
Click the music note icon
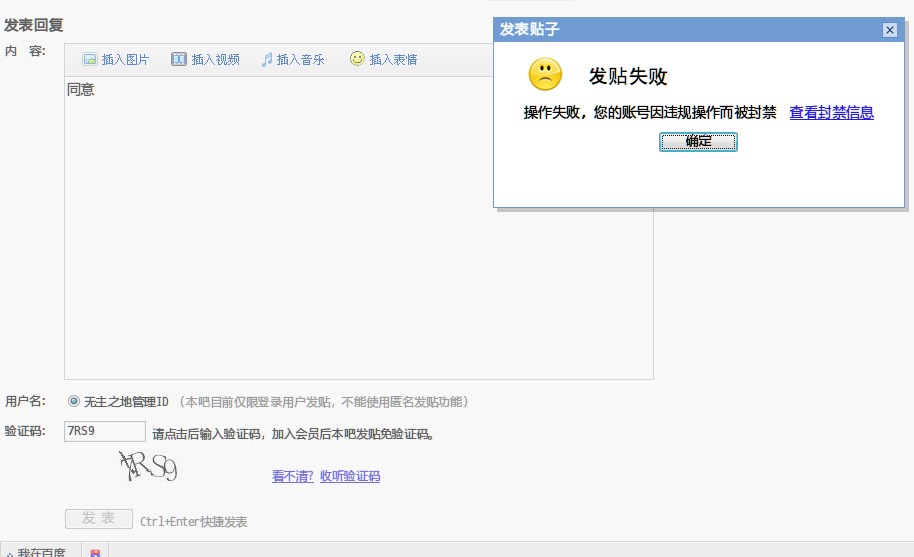click(x=267, y=59)
